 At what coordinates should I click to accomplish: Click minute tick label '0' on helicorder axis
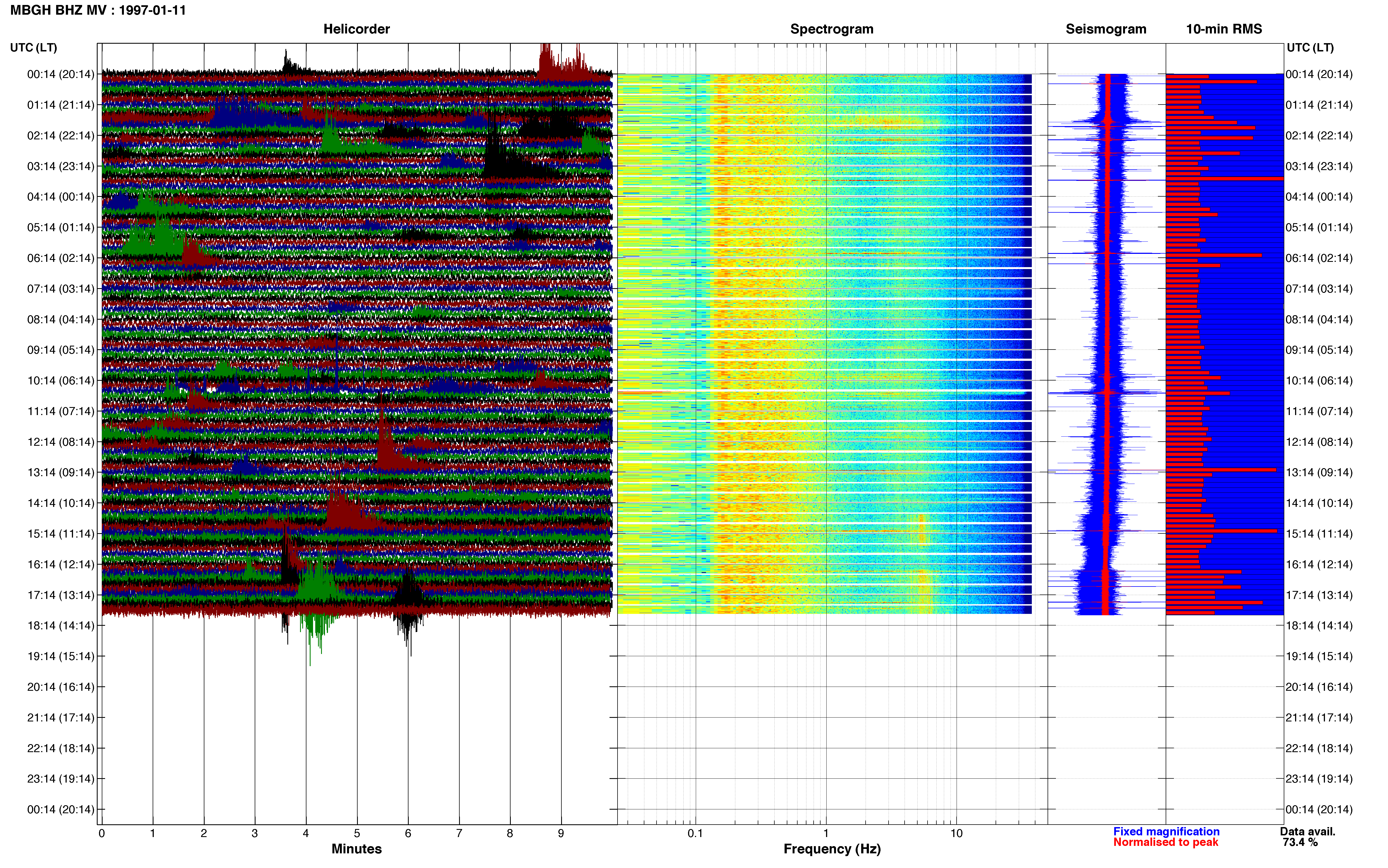(x=101, y=833)
